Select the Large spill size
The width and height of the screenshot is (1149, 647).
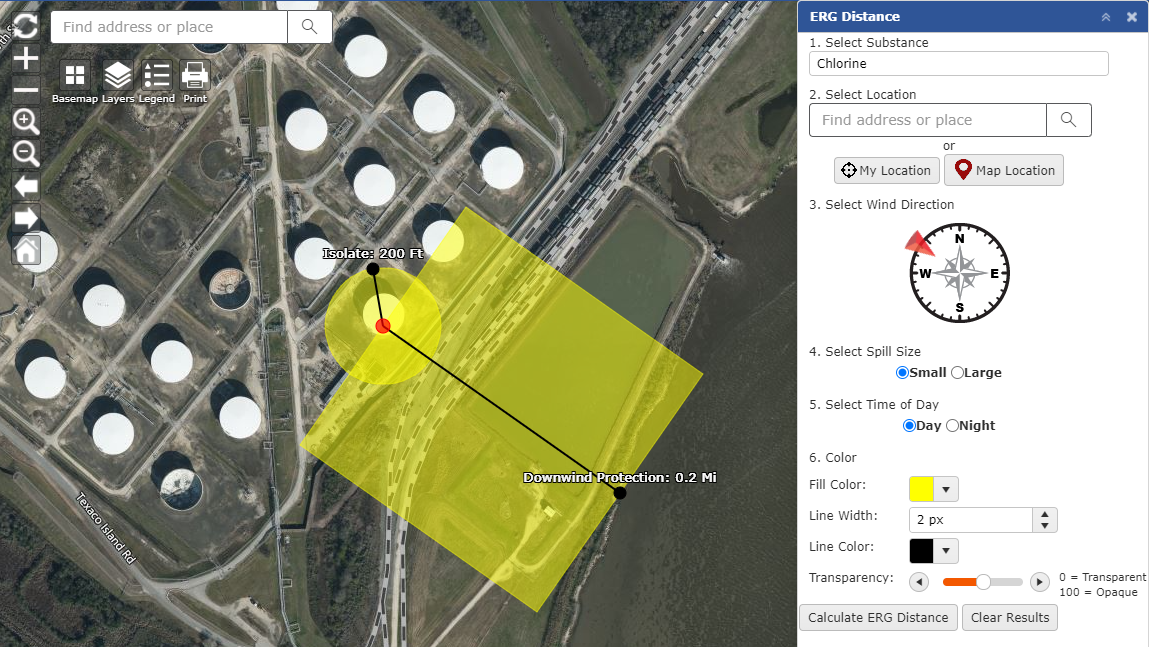click(x=957, y=373)
